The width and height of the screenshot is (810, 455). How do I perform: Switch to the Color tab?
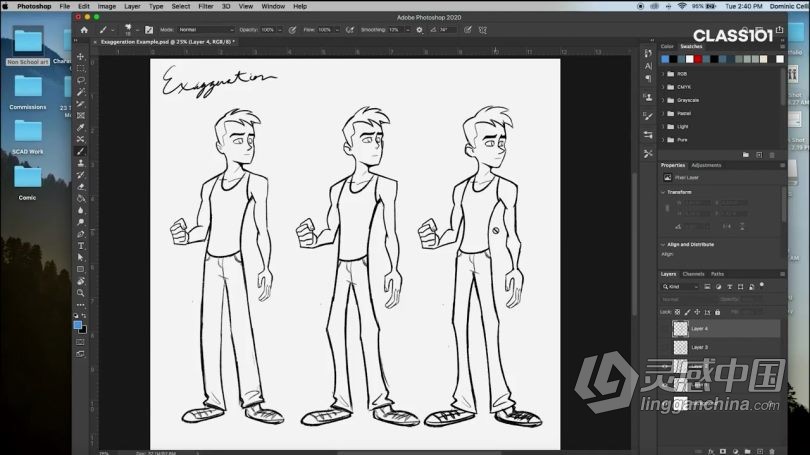point(667,46)
